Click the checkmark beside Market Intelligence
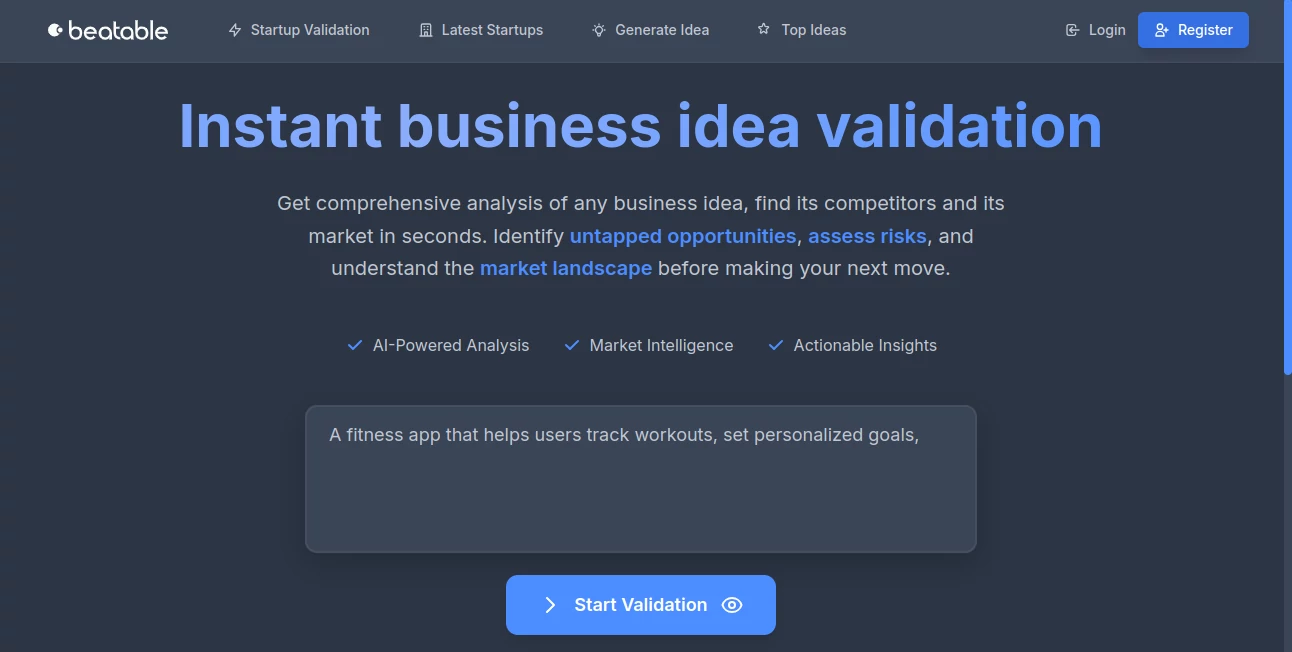 coord(571,344)
